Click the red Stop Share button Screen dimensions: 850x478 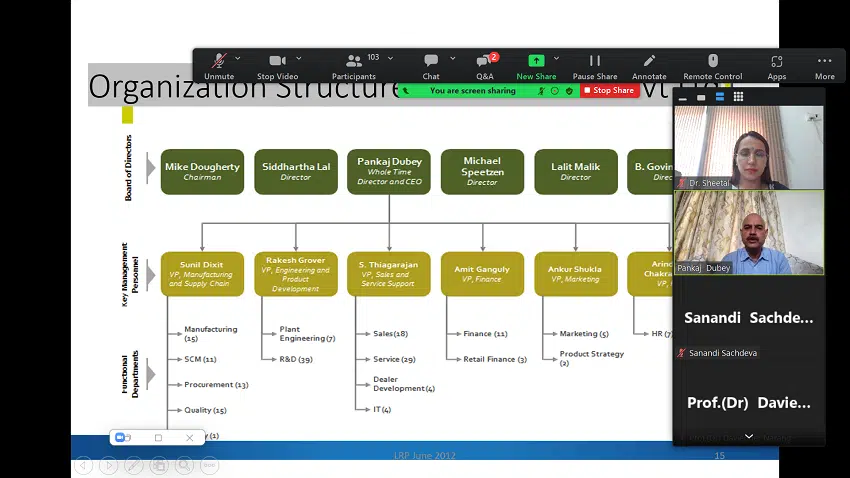tap(608, 91)
